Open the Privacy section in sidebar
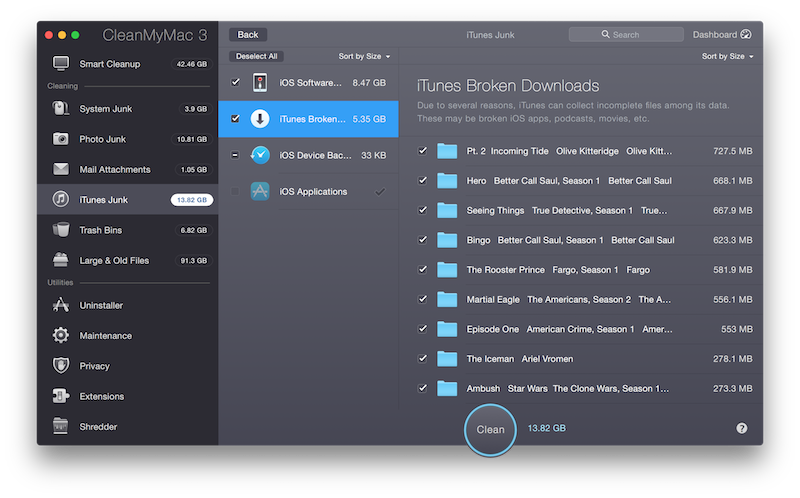The width and height of the screenshot is (800, 498). point(94,366)
